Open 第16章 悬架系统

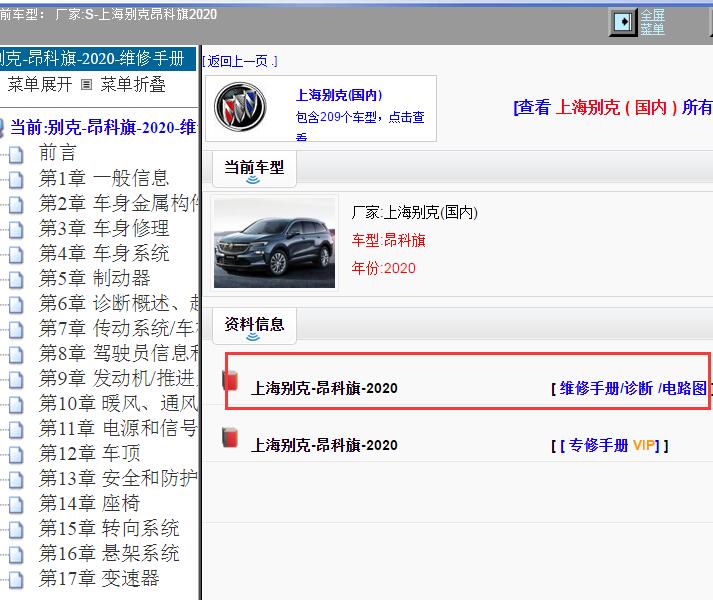(x=109, y=553)
